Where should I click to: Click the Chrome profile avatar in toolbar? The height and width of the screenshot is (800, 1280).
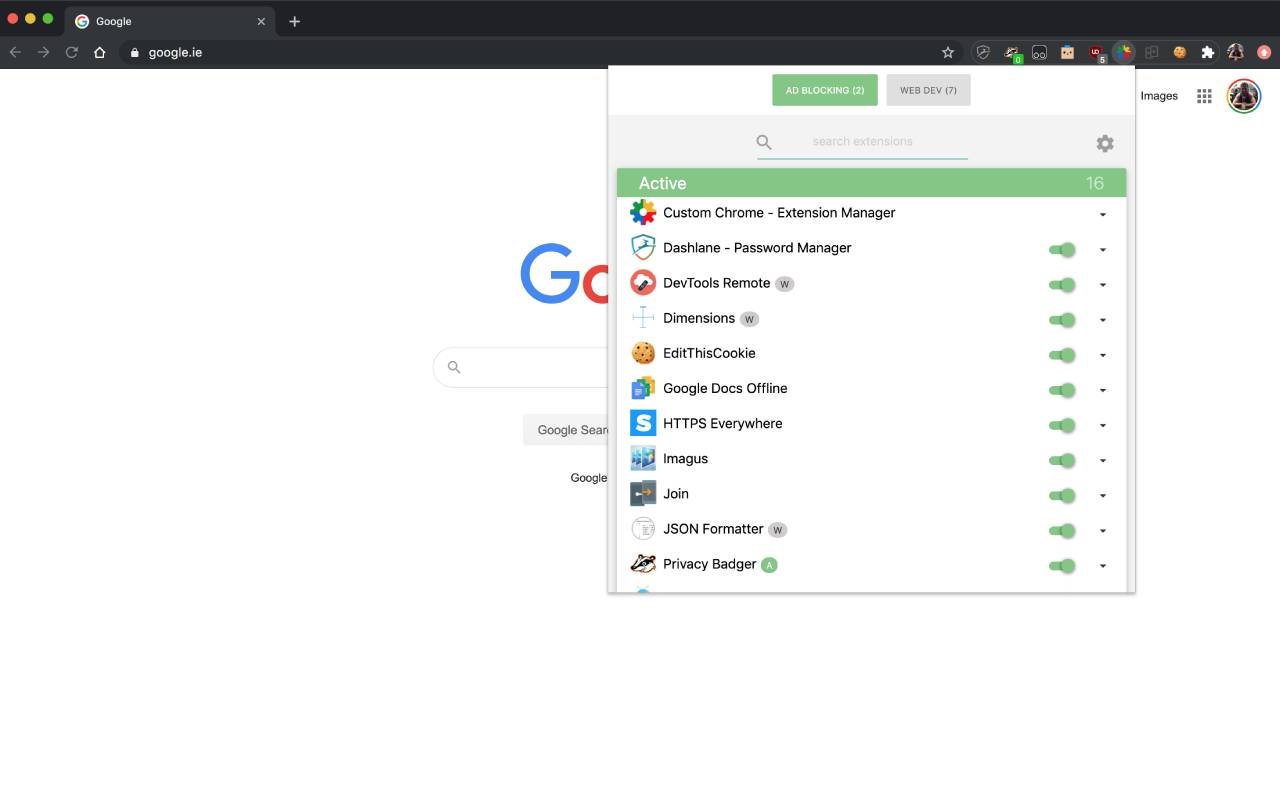(x=1236, y=52)
